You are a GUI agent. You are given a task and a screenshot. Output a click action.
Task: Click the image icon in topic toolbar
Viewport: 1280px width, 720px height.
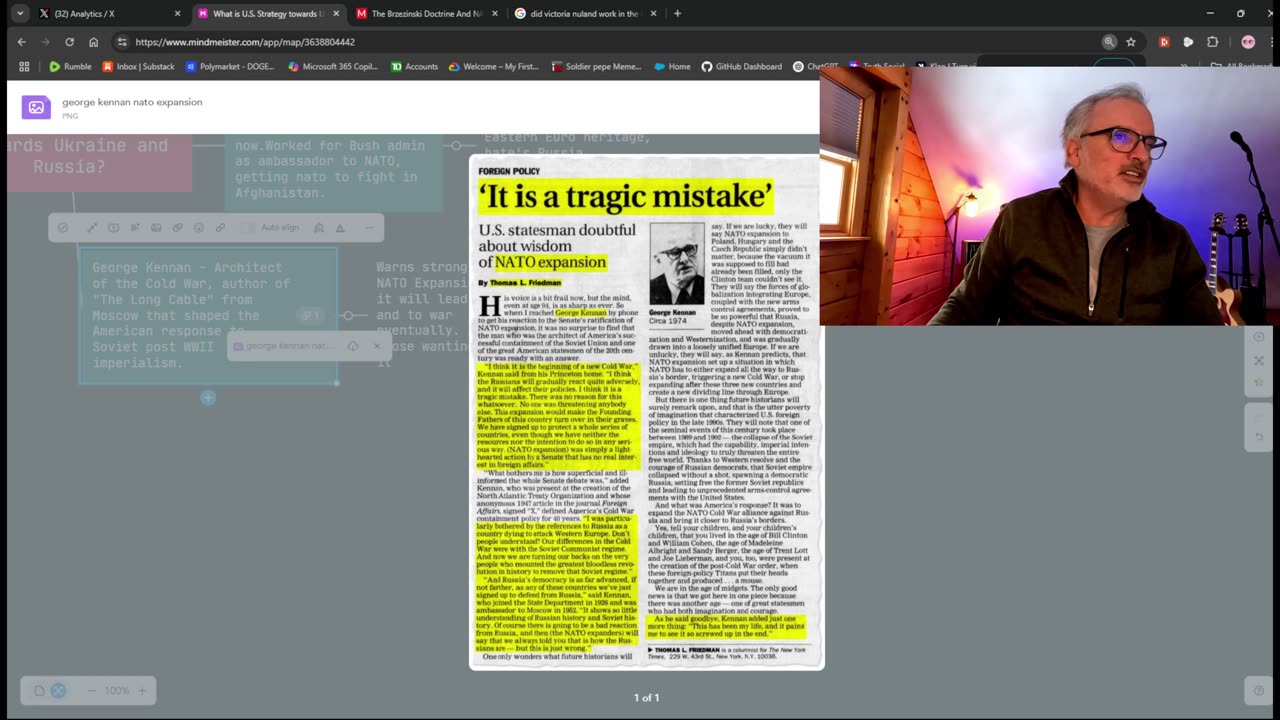[x=156, y=228]
